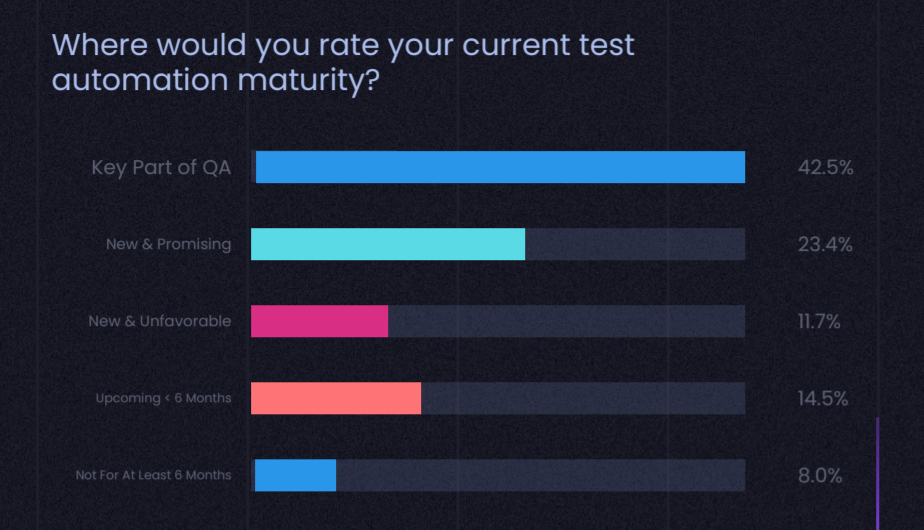924x530 pixels.
Task: Click the blue Not For At Least 6 Months bar
Action: (x=295, y=475)
